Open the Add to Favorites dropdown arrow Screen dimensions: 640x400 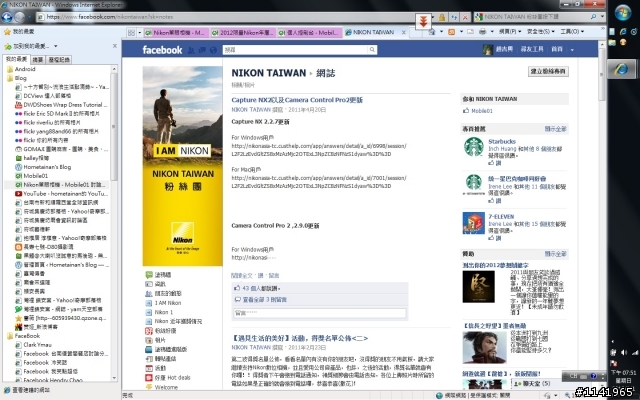pyautogui.click(x=56, y=46)
